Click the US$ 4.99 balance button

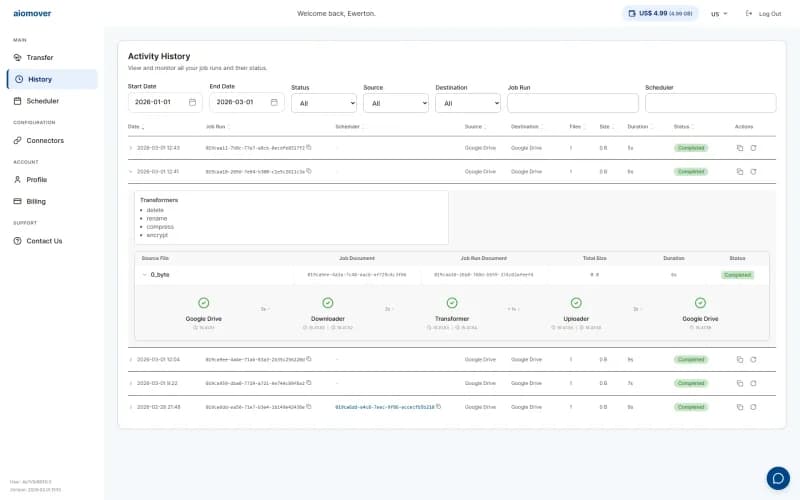[x=660, y=13]
